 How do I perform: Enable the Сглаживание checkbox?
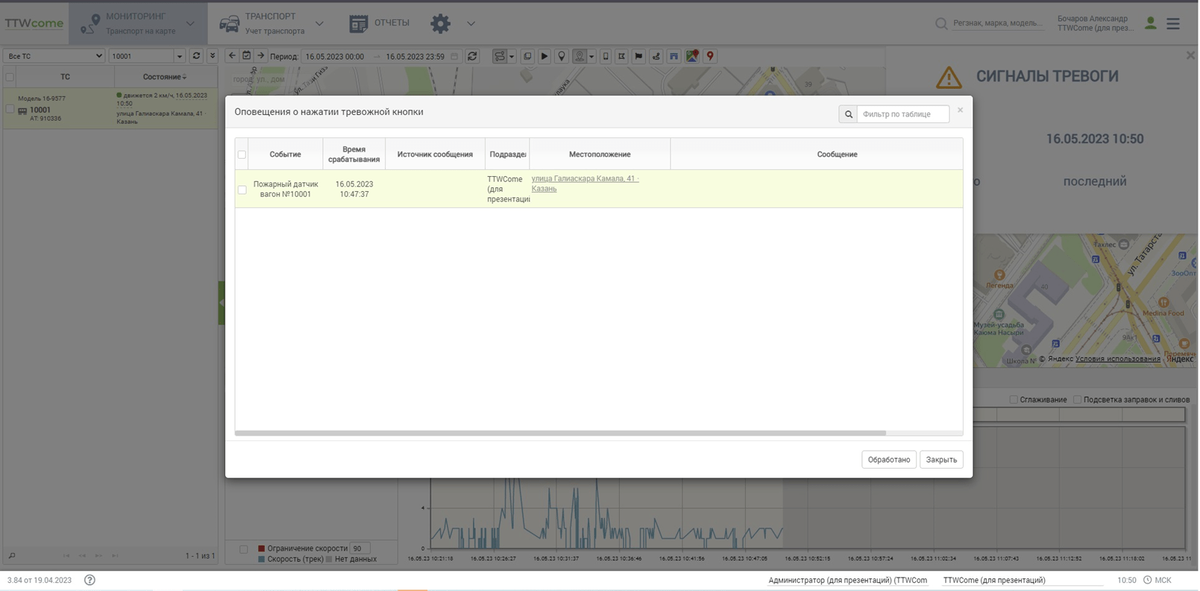pos(1013,400)
